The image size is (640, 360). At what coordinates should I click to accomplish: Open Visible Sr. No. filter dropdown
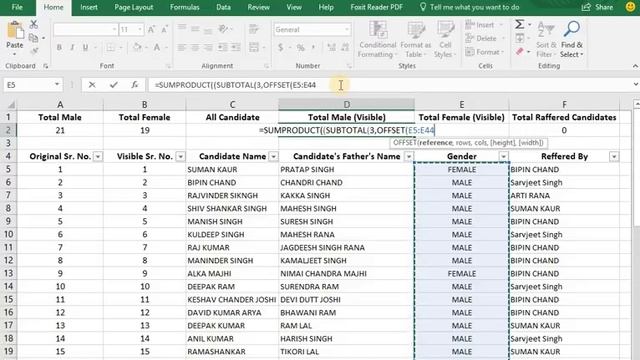[180, 156]
